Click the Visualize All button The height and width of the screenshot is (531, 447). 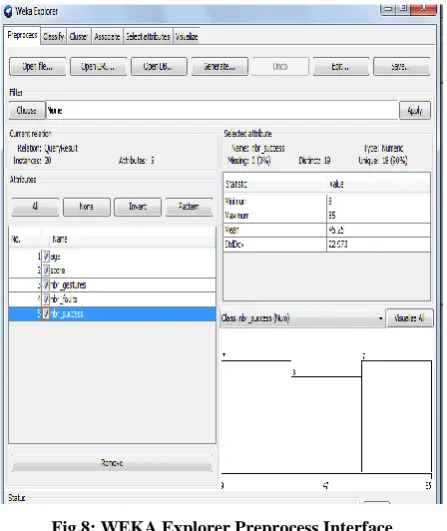[409, 318]
